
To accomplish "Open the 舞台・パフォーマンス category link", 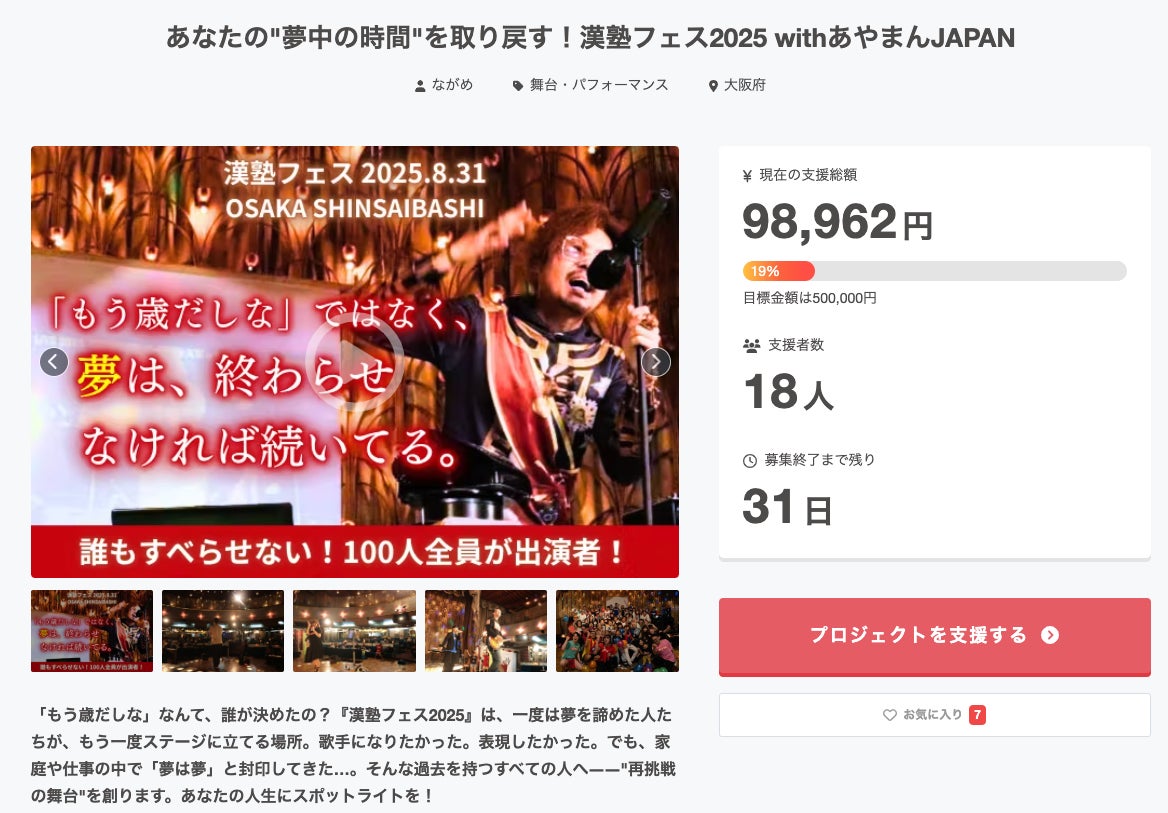I will (x=599, y=85).
